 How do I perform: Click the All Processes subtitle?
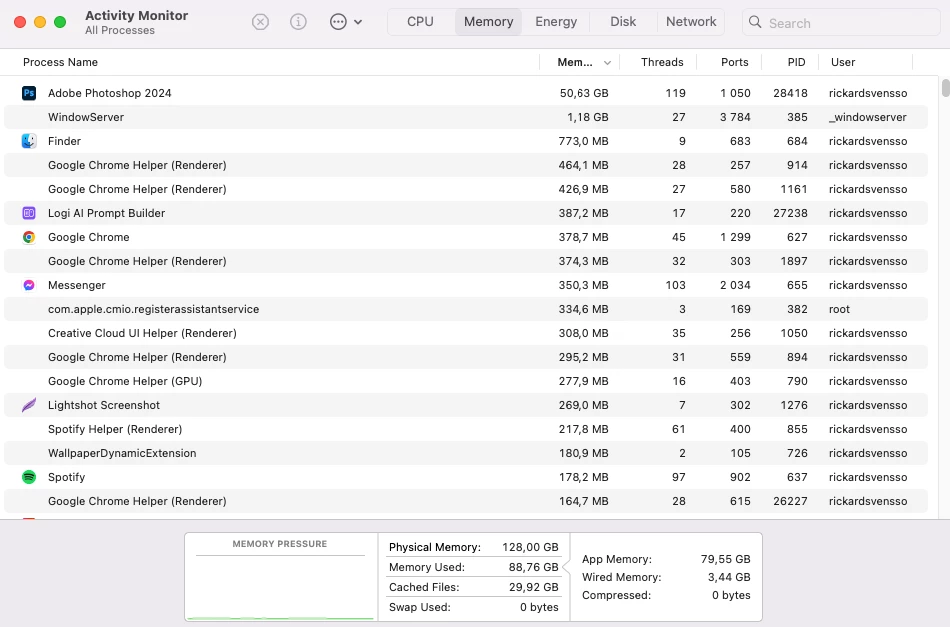[x=119, y=30]
